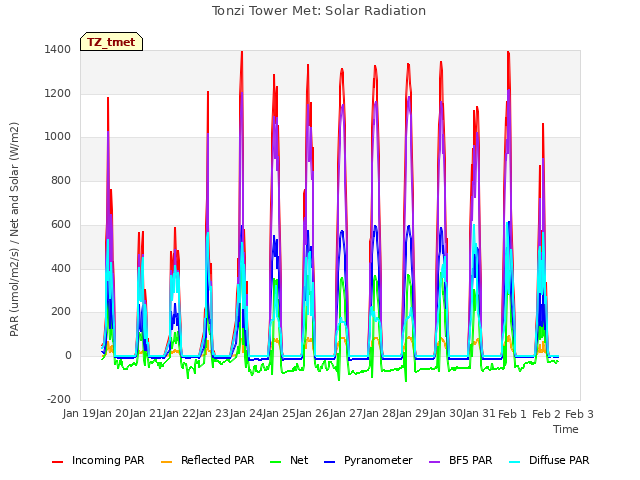Click the 1000 y-axis tick label
640x480 pixels.
tap(58, 137)
